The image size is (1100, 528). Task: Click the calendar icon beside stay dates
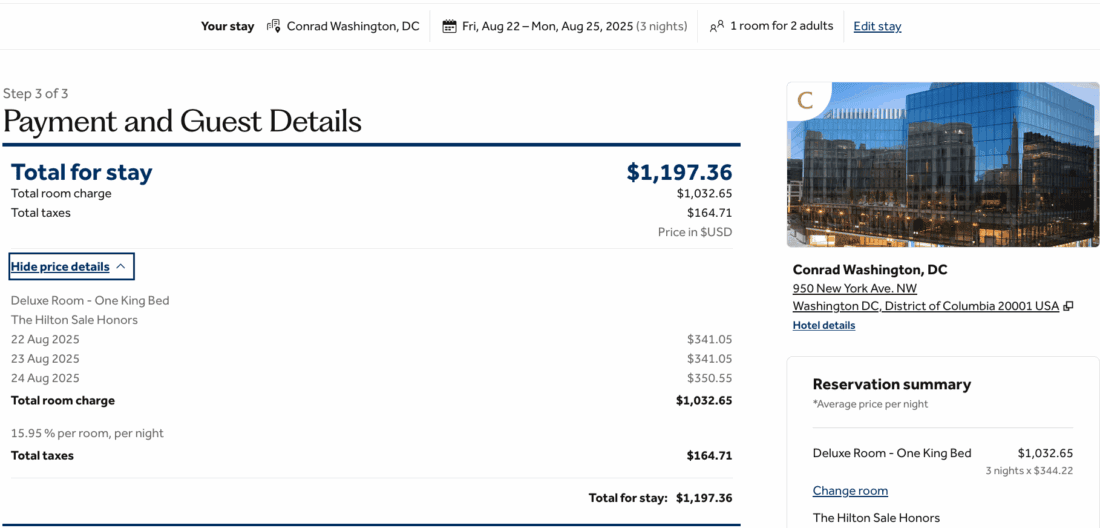point(449,26)
